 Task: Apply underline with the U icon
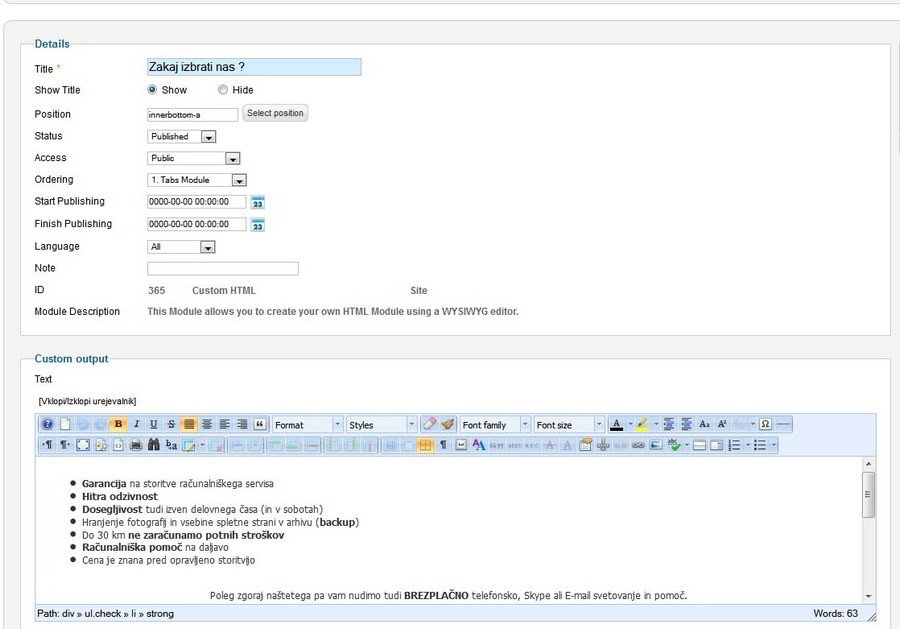[153, 424]
